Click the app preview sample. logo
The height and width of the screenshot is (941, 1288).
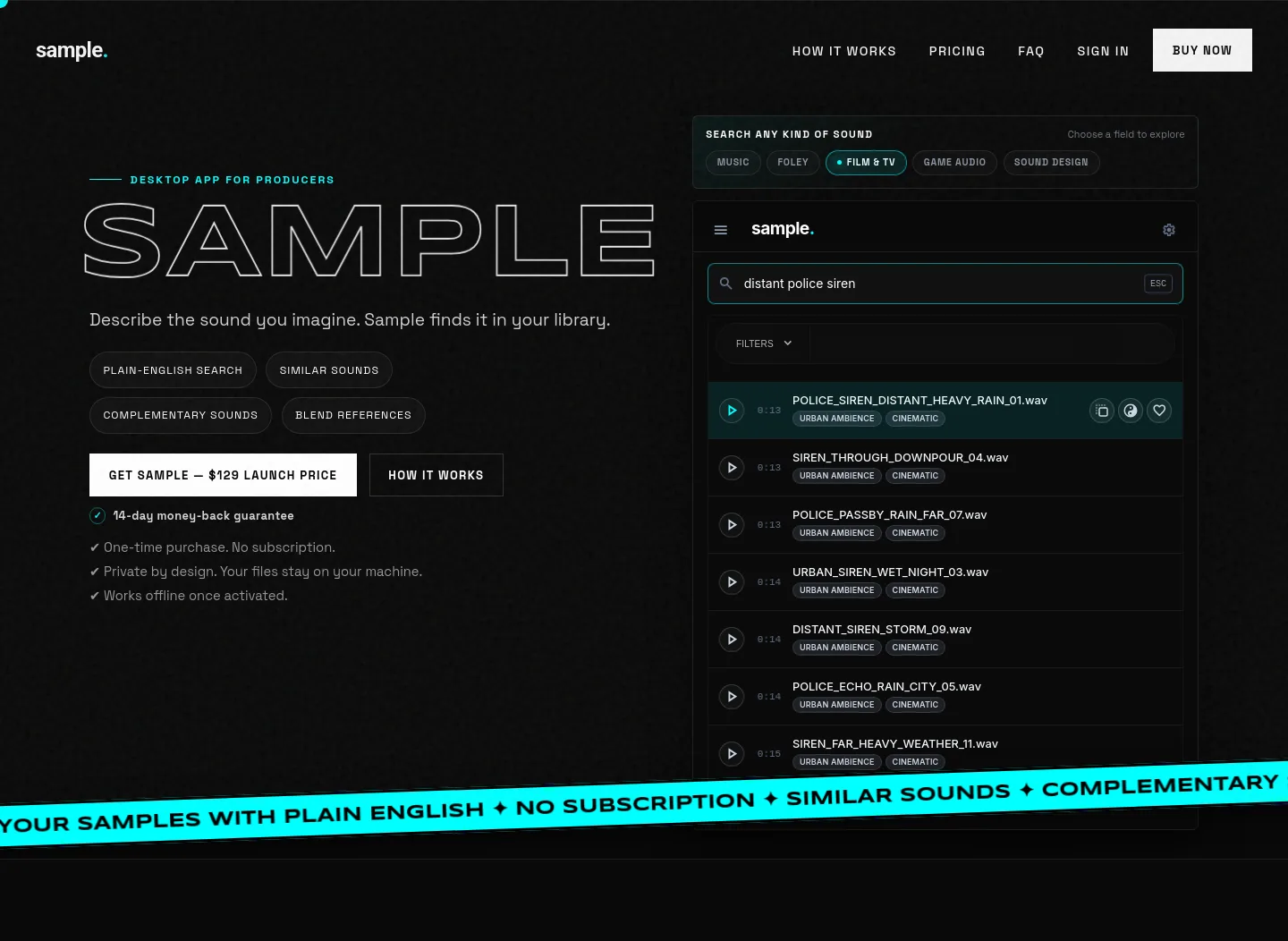click(x=783, y=229)
